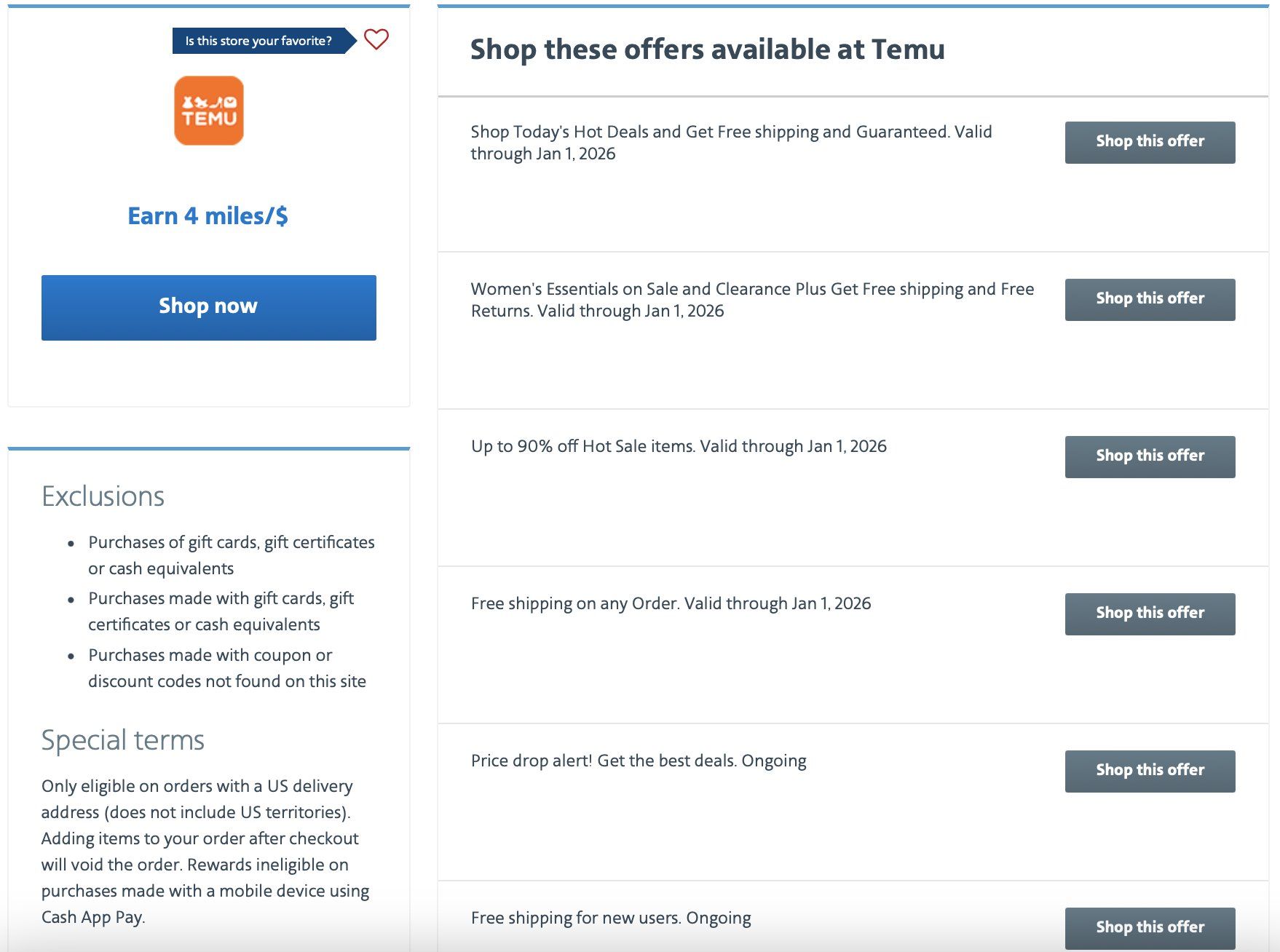Click the Exclusions heading
This screenshot has width=1280, height=952.
pyautogui.click(x=103, y=496)
